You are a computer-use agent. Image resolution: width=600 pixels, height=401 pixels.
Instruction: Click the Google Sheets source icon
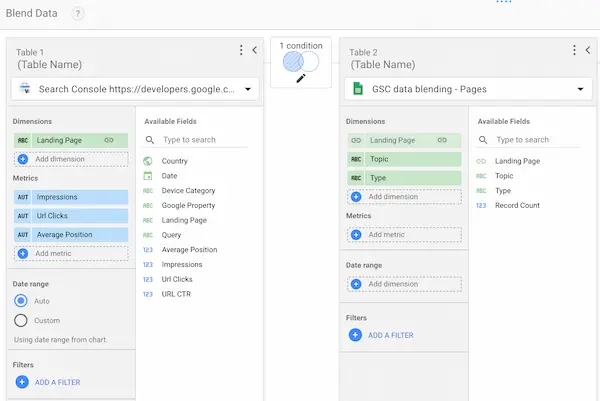[358, 89]
